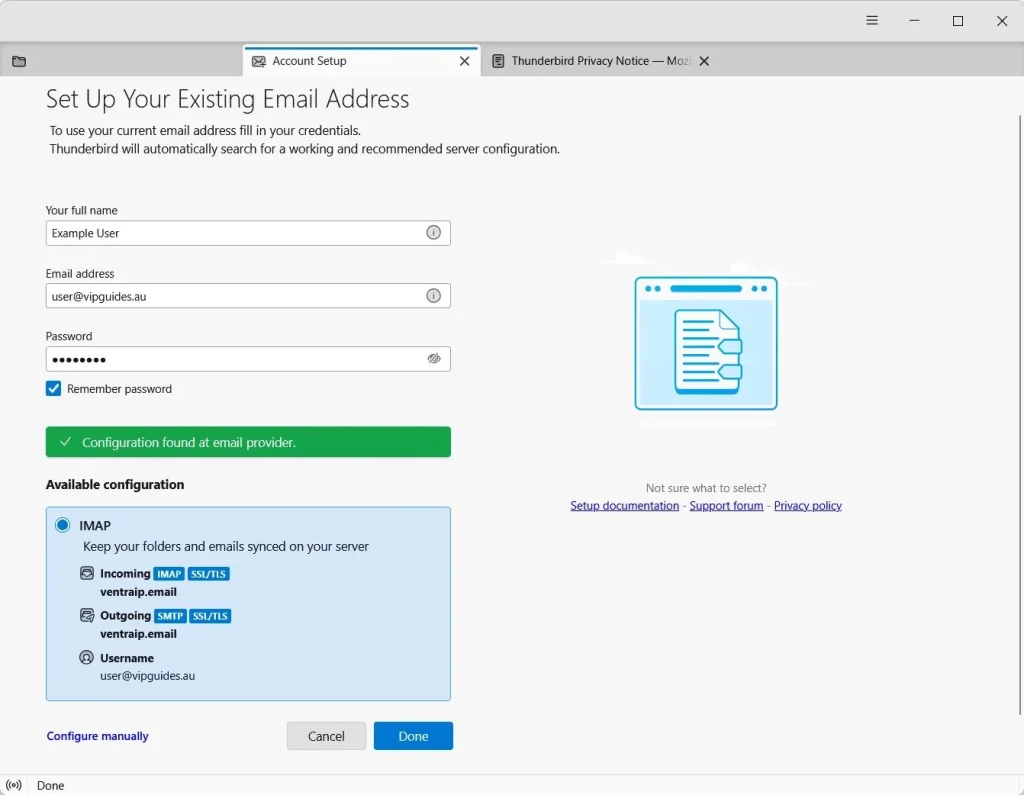Toggle password visibility with the eye icon
The width and height of the screenshot is (1024, 795).
click(433, 358)
